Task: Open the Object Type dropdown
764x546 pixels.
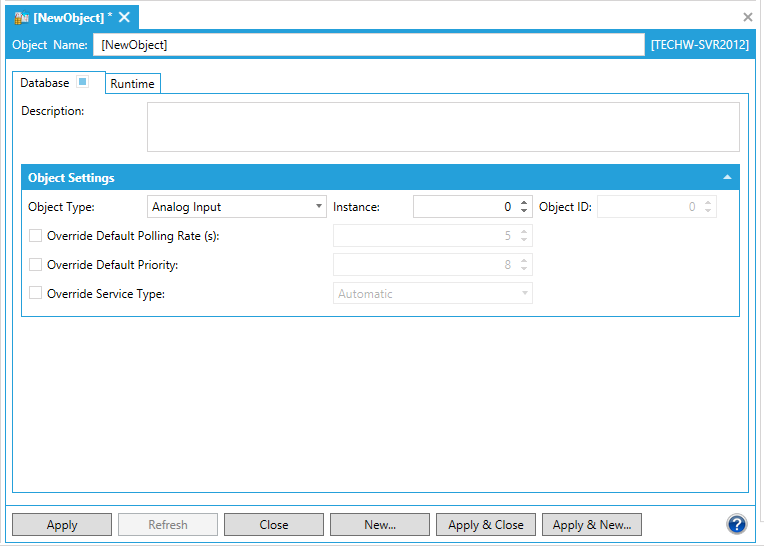Action: click(x=236, y=207)
